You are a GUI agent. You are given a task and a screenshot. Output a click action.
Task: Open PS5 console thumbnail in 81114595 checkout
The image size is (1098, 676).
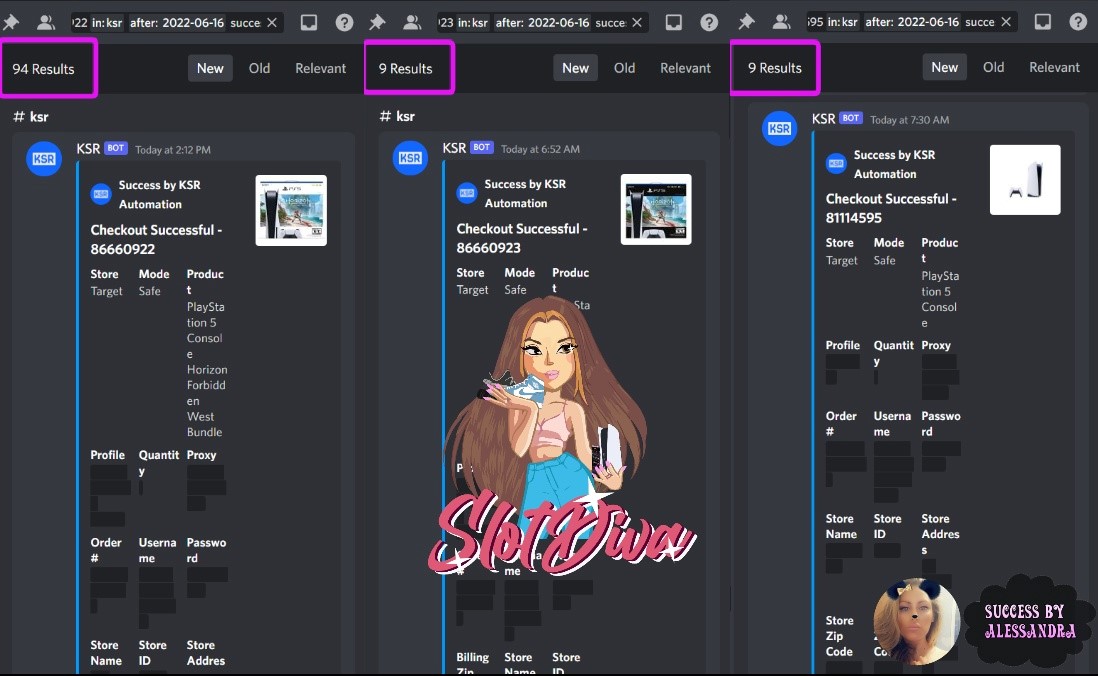(x=1025, y=180)
